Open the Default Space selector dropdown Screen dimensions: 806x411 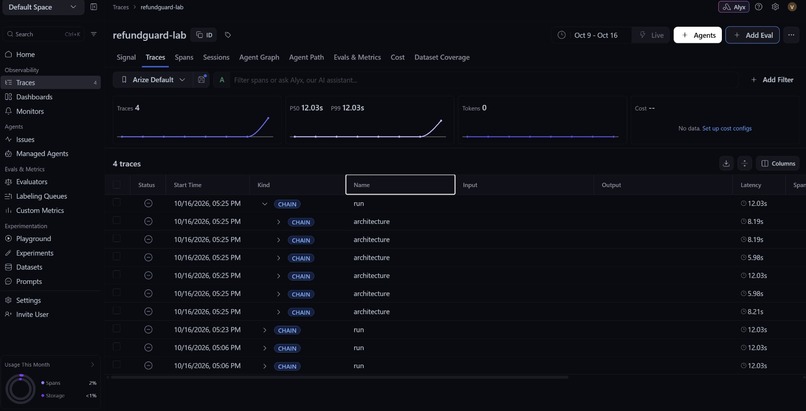(42, 7)
